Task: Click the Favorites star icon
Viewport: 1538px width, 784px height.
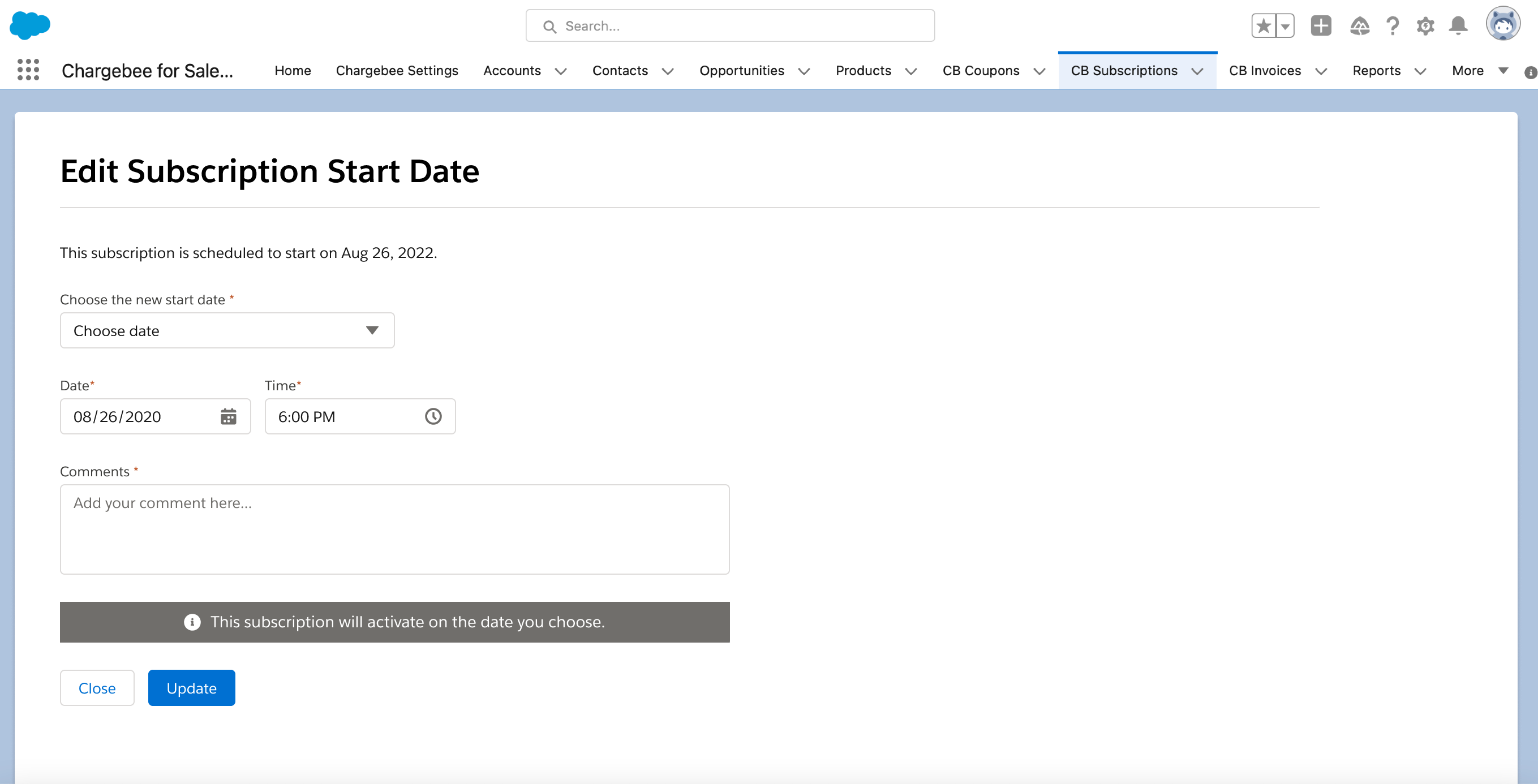Action: coord(1263,25)
